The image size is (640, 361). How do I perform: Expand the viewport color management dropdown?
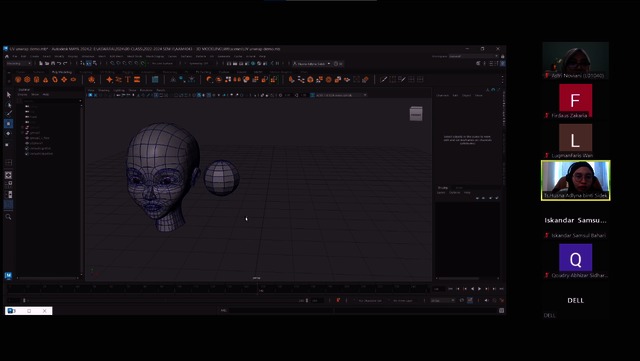341,95
